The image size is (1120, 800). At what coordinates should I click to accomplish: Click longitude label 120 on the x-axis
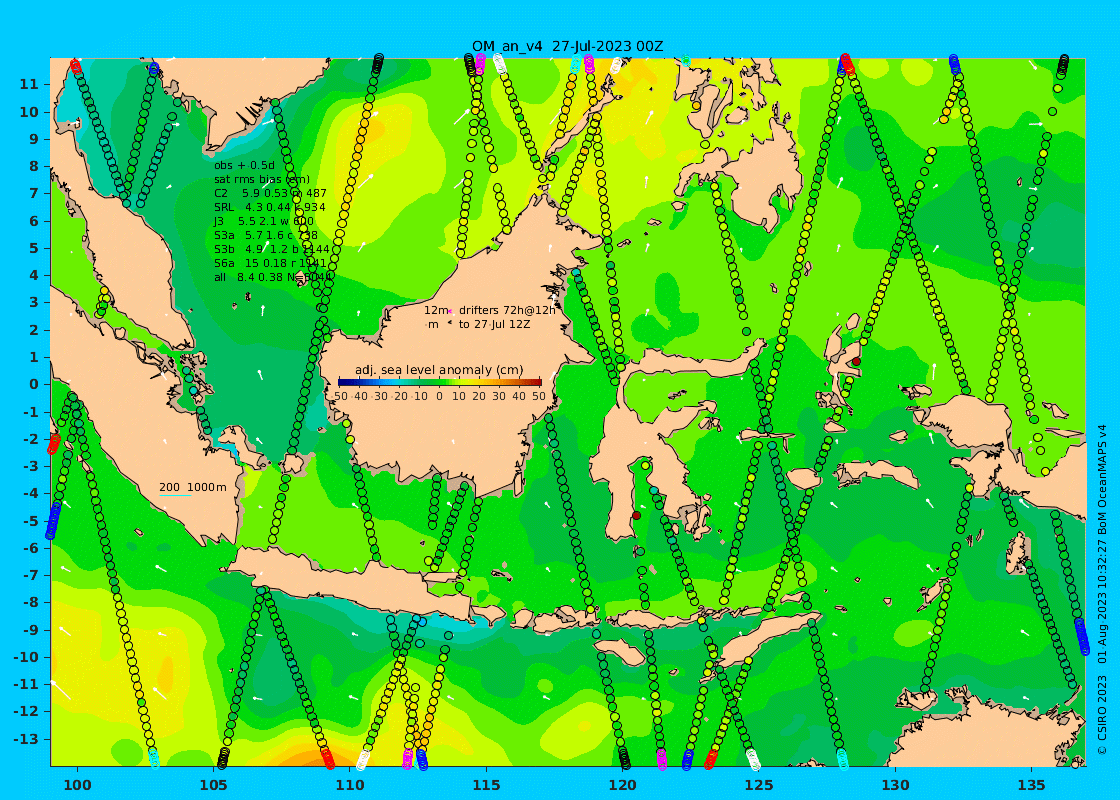click(x=623, y=785)
